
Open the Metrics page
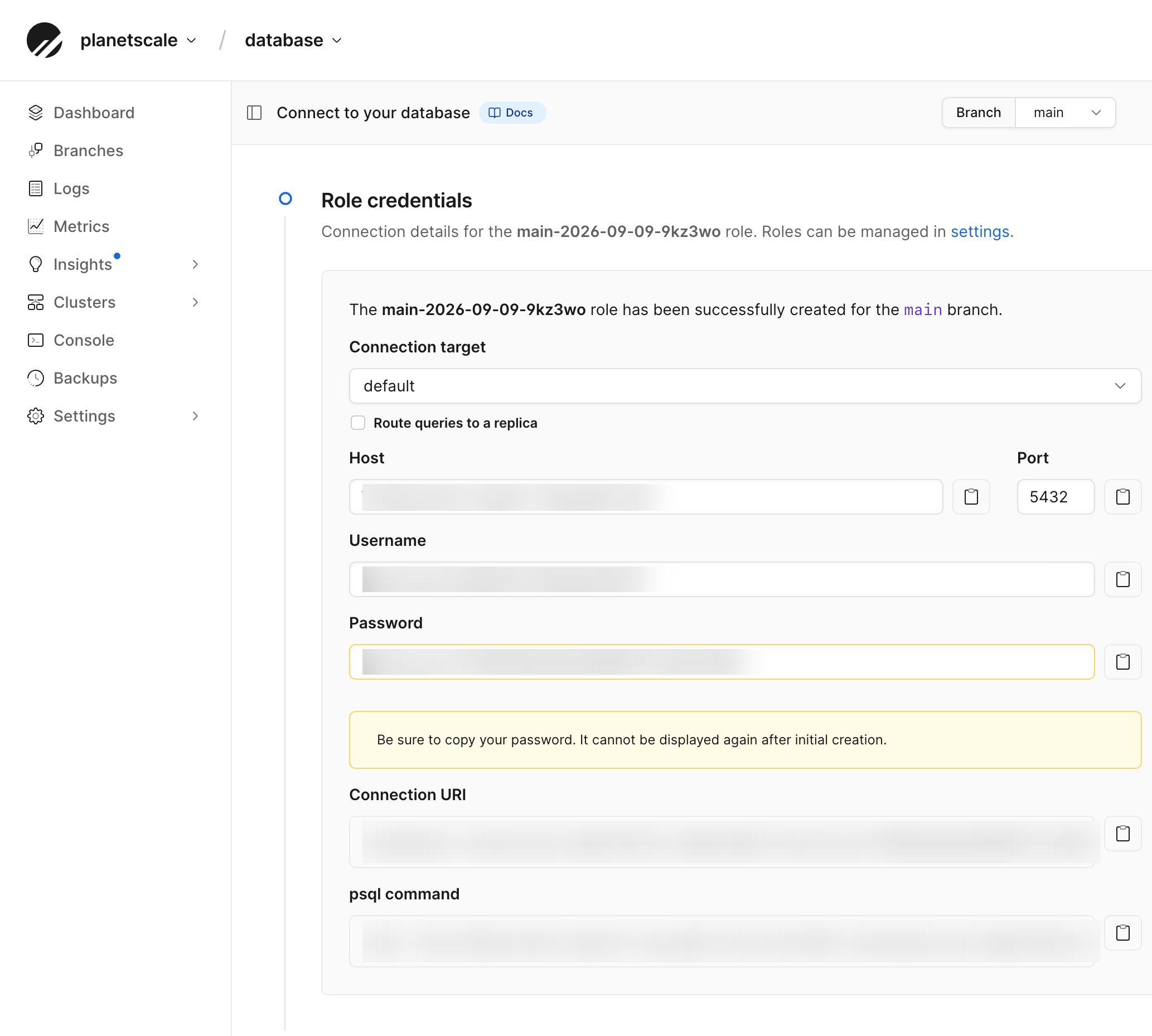tap(81, 226)
